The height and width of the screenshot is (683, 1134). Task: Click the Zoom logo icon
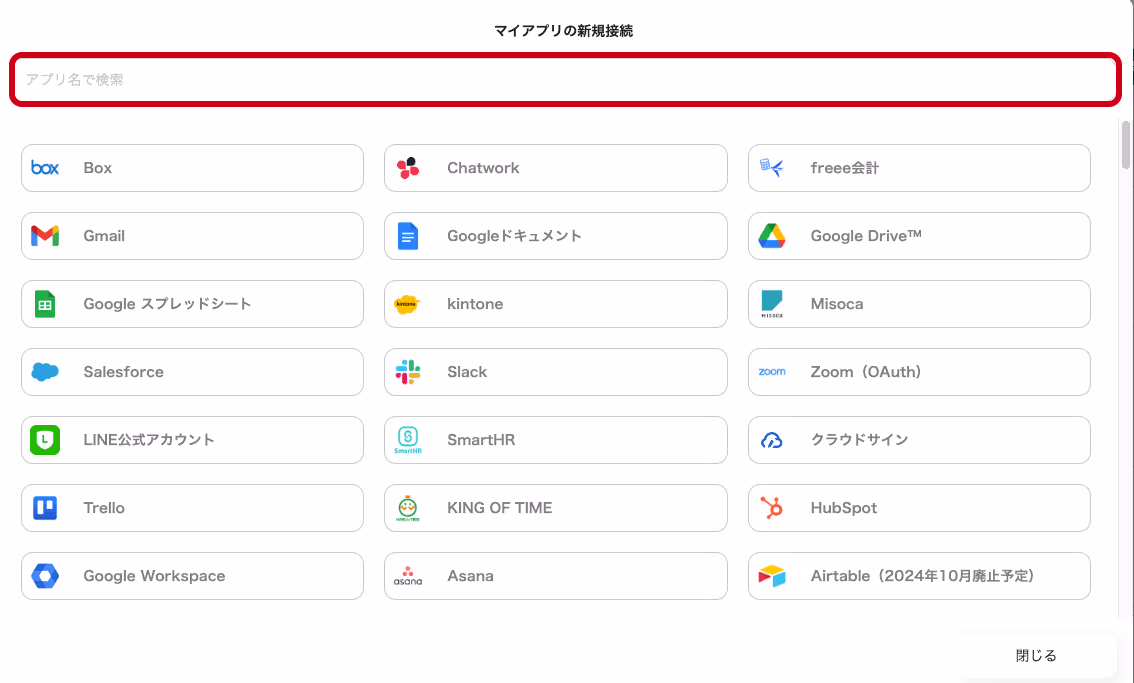[772, 372]
